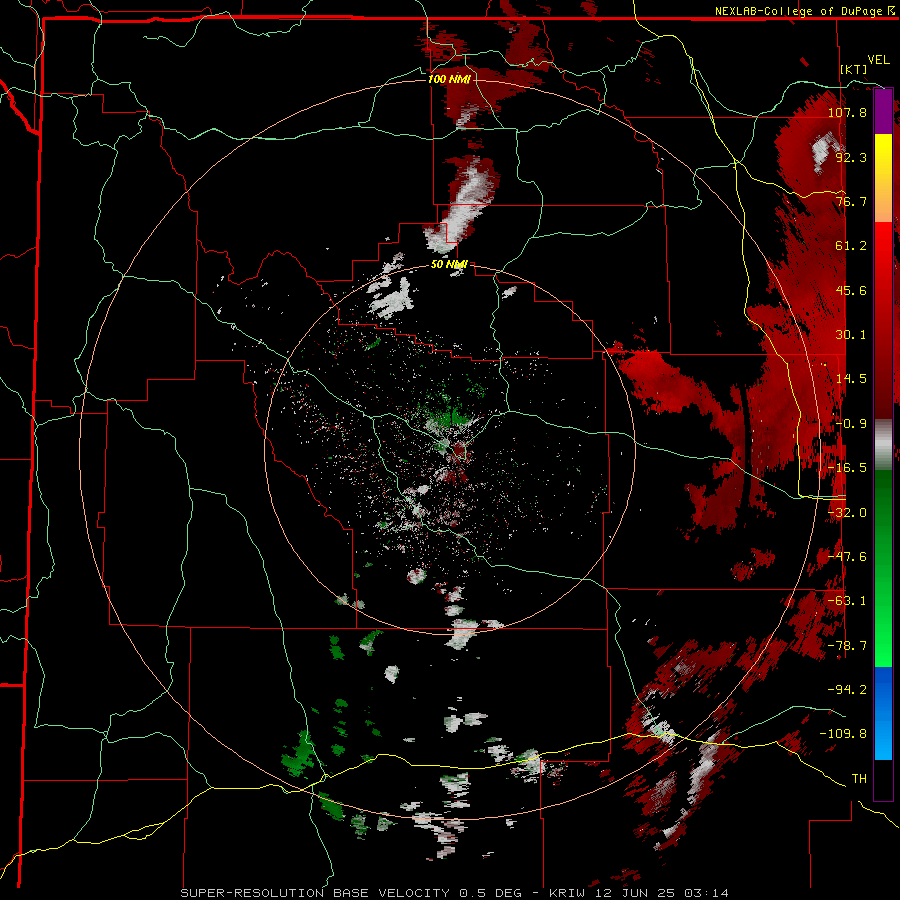
Task: Click the 107.8 value on velocity scale
Action: (x=847, y=112)
